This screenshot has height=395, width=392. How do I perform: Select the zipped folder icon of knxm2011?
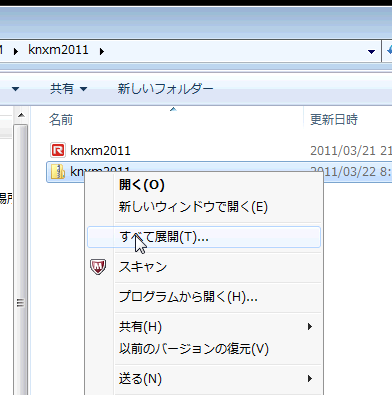58,172
